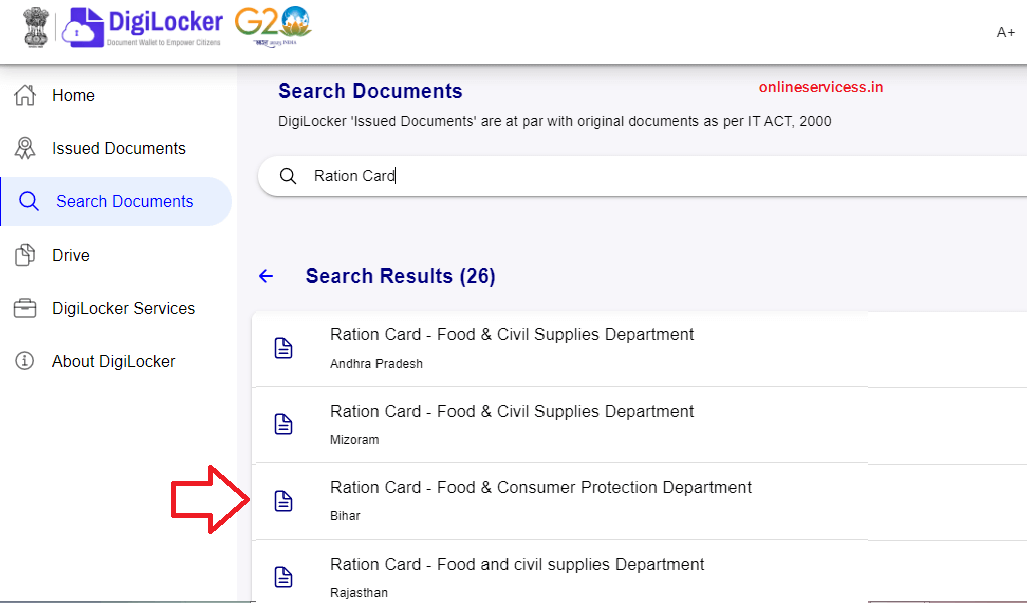Viewport: 1027px width, 603px height.
Task: Open Issued Documents from sidebar menu
Action: click(118, 148)
